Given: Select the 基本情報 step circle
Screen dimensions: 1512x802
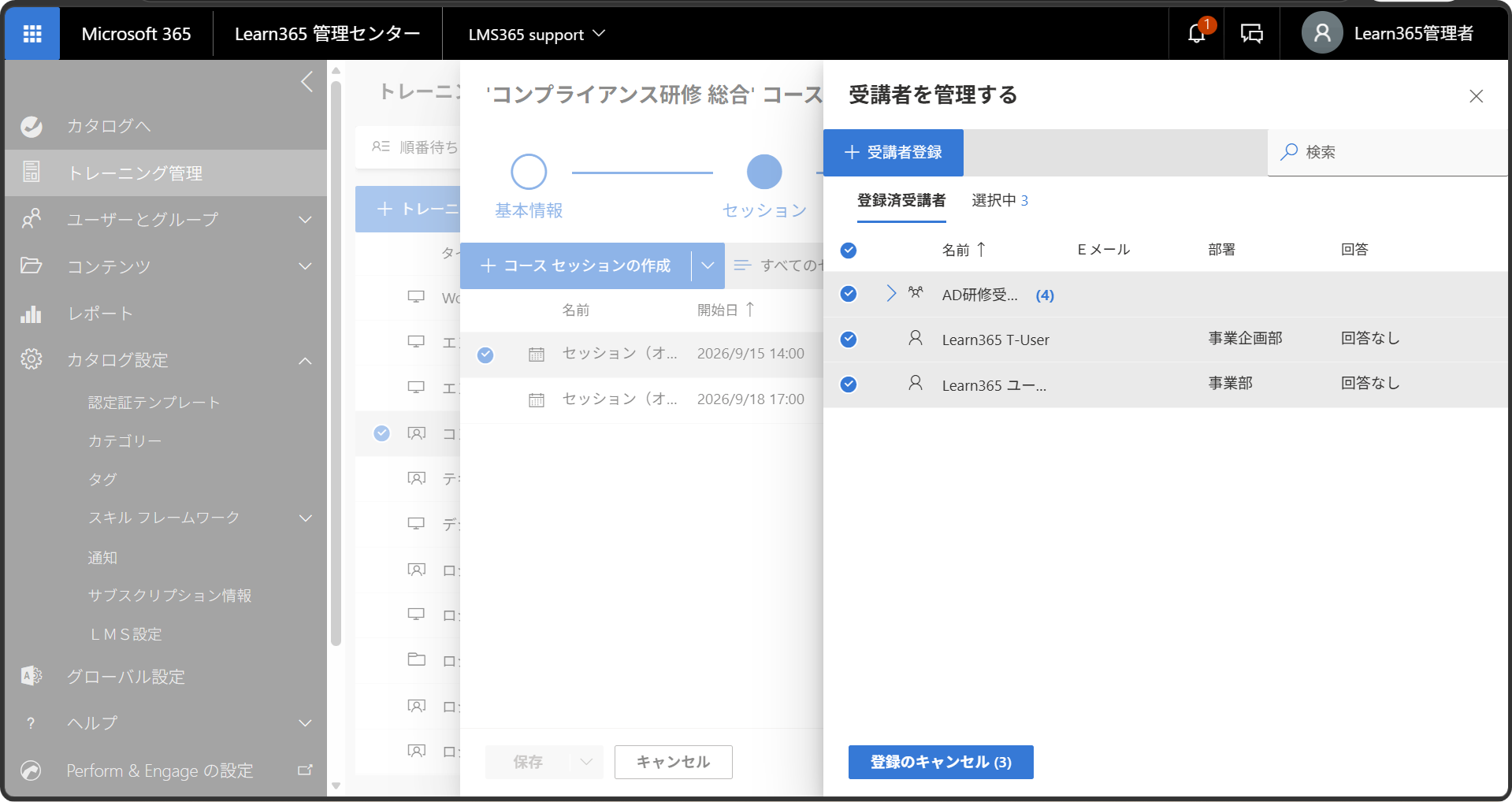Looking at the screenshot, I should pyautogui.click(x=529, y=172).
